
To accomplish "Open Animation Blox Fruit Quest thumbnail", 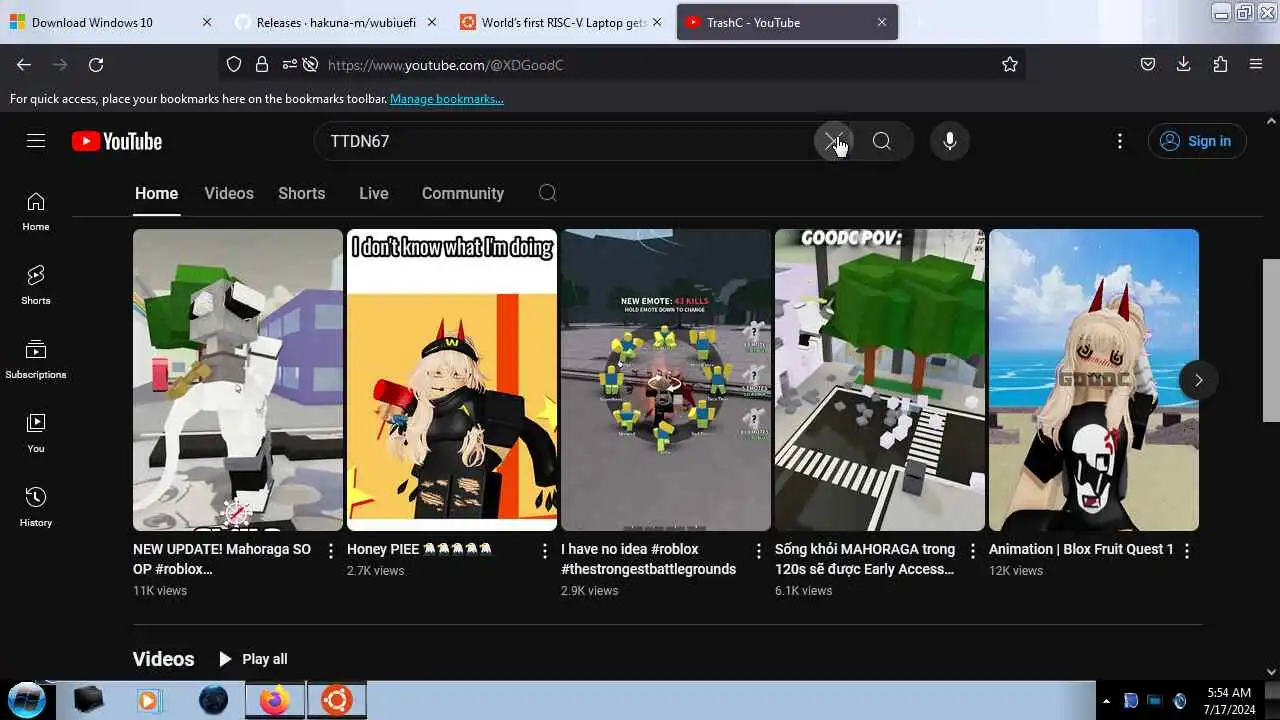I will (1094, 380).
